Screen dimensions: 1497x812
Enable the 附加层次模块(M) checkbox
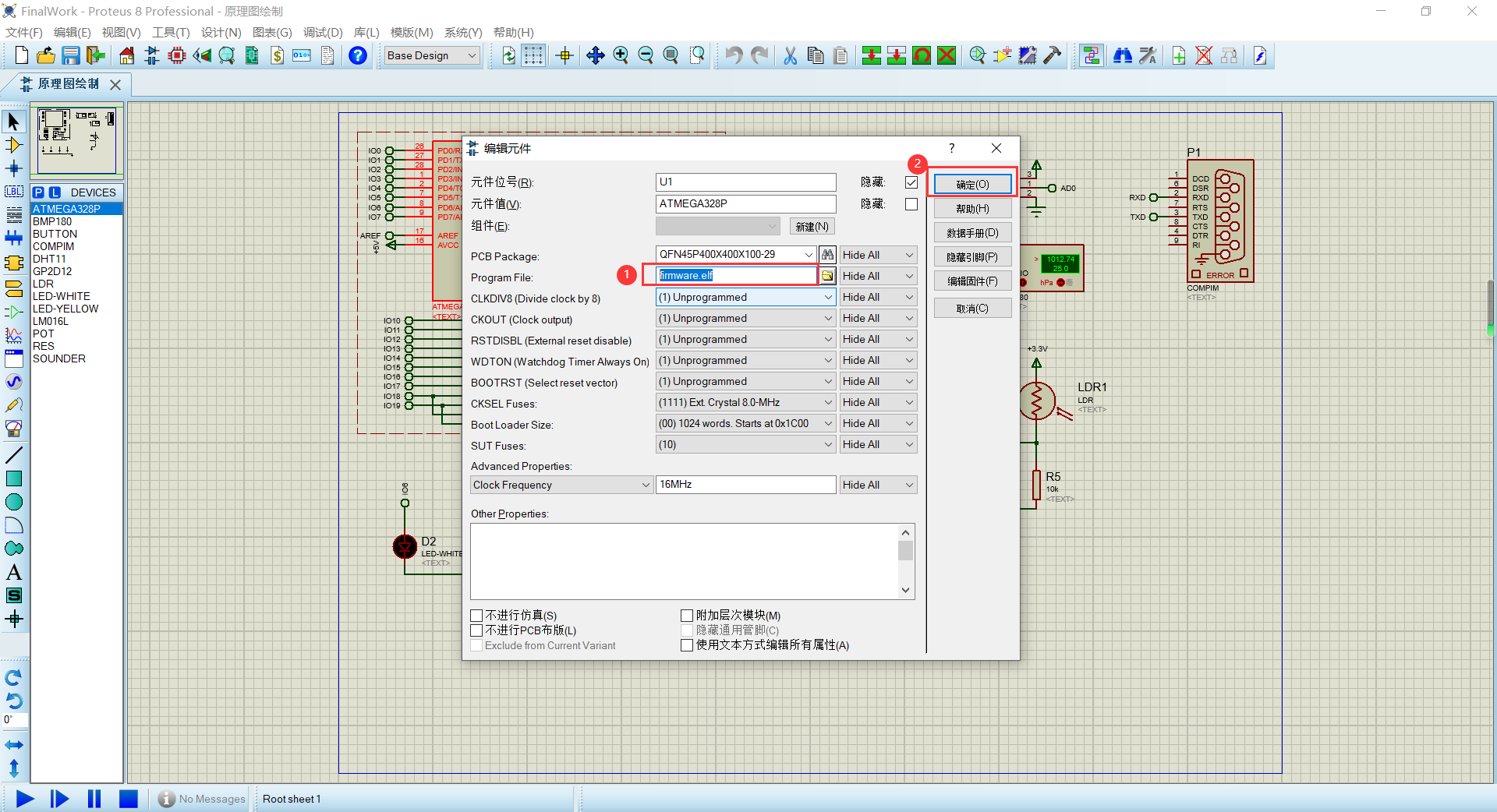click(687, 616)
